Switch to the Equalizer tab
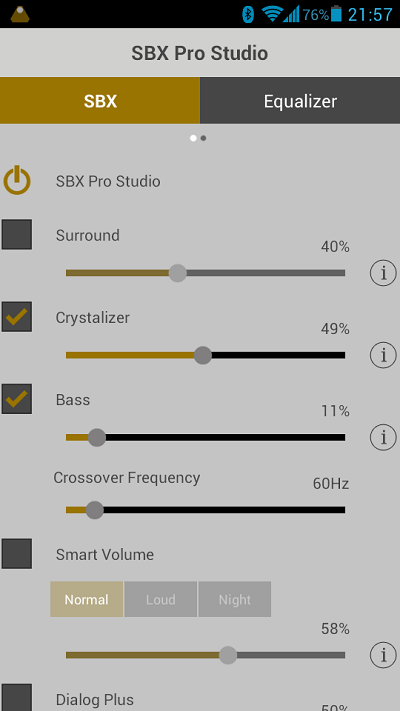This screenshot has width=400, height=711. point(300,101)
